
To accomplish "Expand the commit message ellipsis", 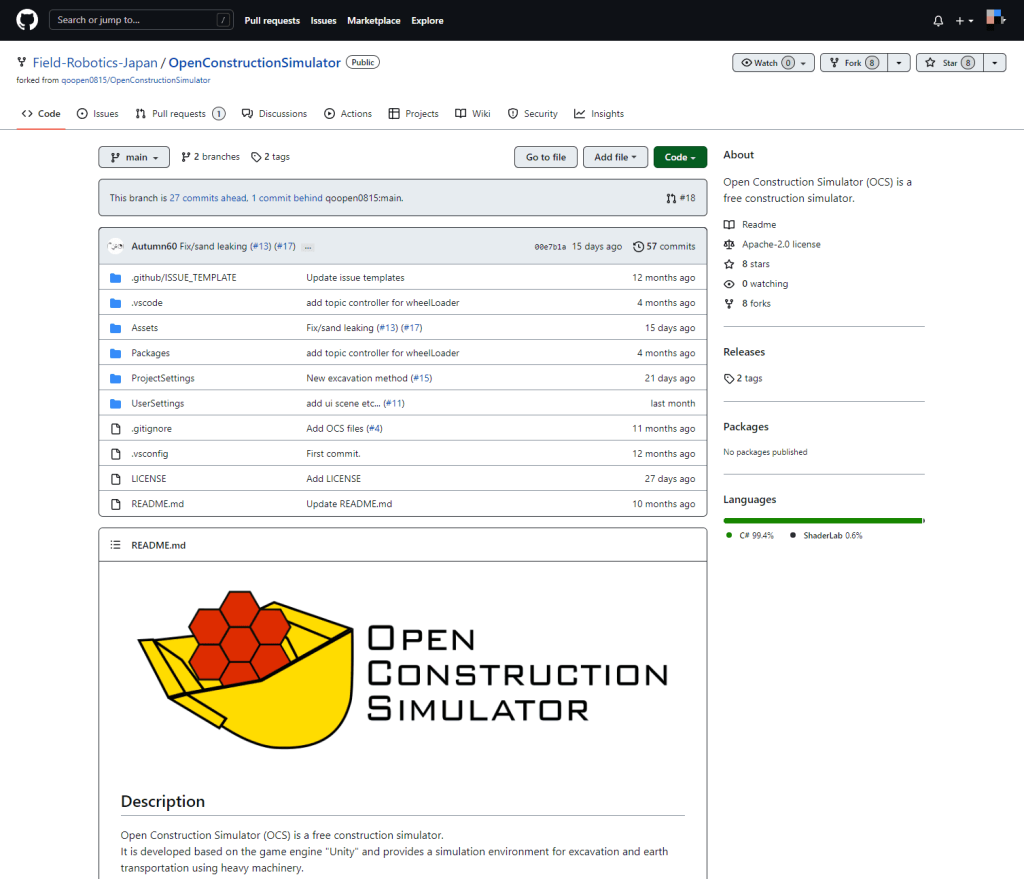I will [x=307, y=246].
